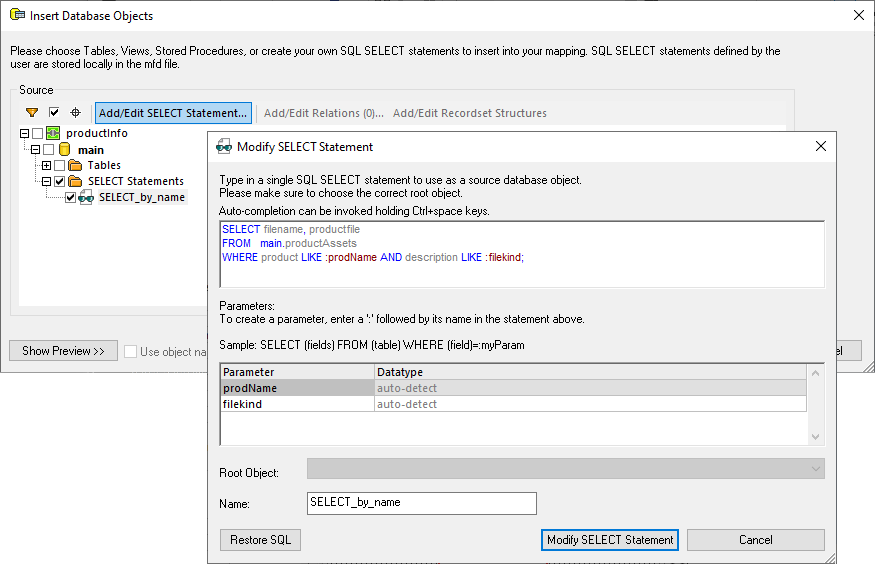Open Add/Edit SELECT Statement toolbar item
Viewport: 875px width, 564px height.
coord(172,113)
